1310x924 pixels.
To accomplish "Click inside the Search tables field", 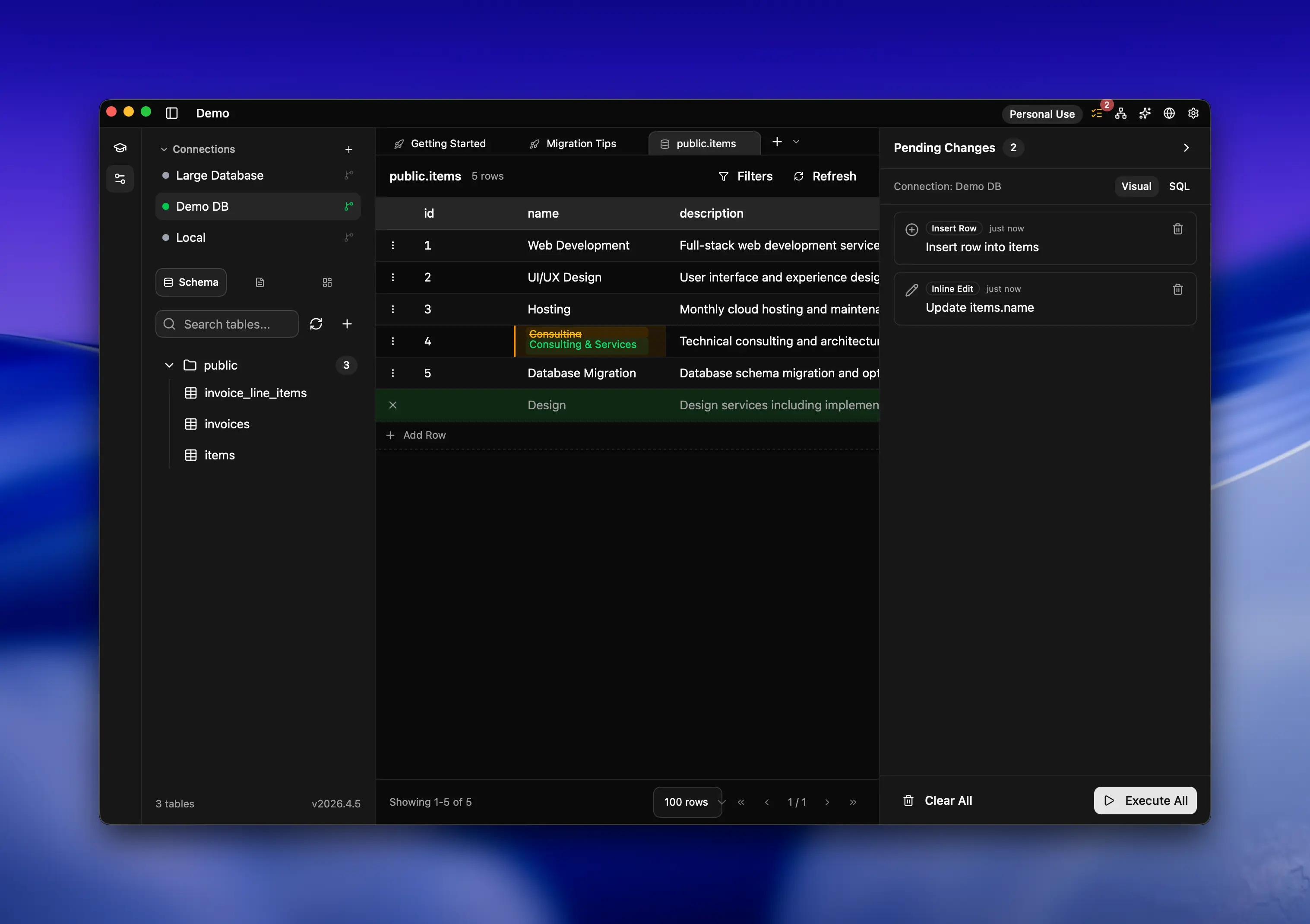I will (227, 323).
